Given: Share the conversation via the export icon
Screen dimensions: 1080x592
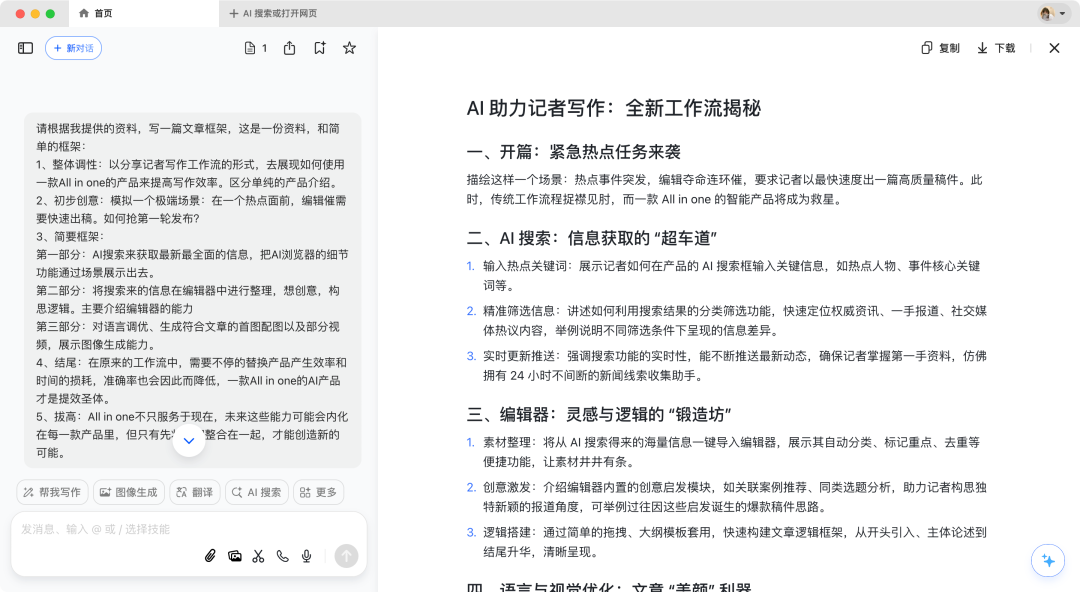Looking at the screenshot, I should tap(291, 48).
